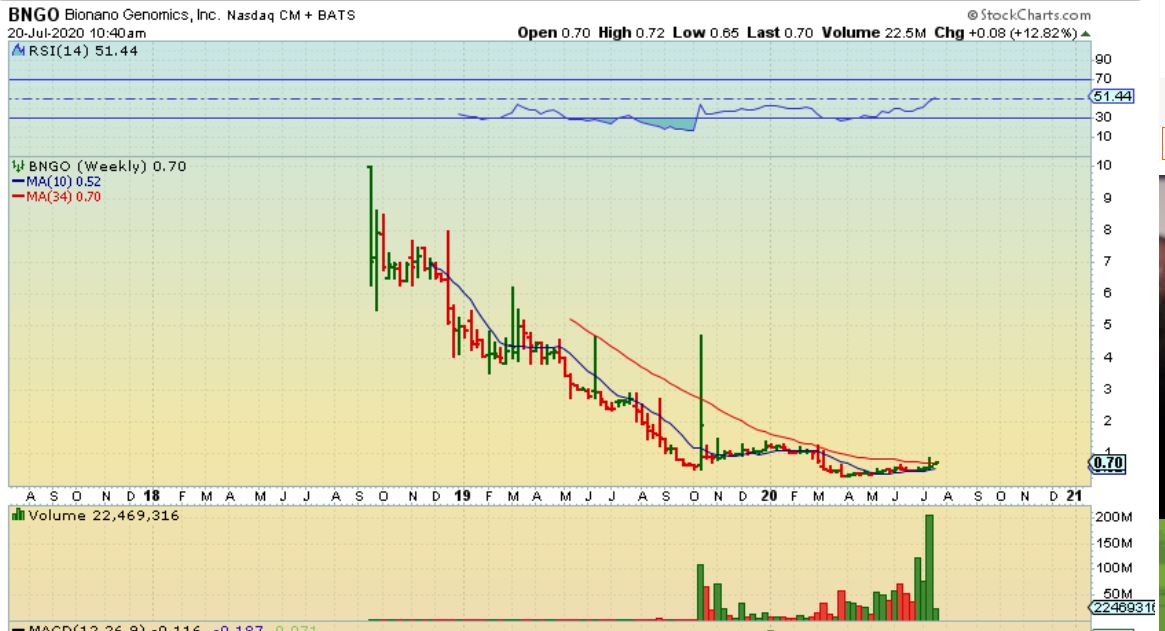Viewport: 1165px width, 631px height.
Task: Click the Volume bar chart icon
Action: tap(17, 515)
